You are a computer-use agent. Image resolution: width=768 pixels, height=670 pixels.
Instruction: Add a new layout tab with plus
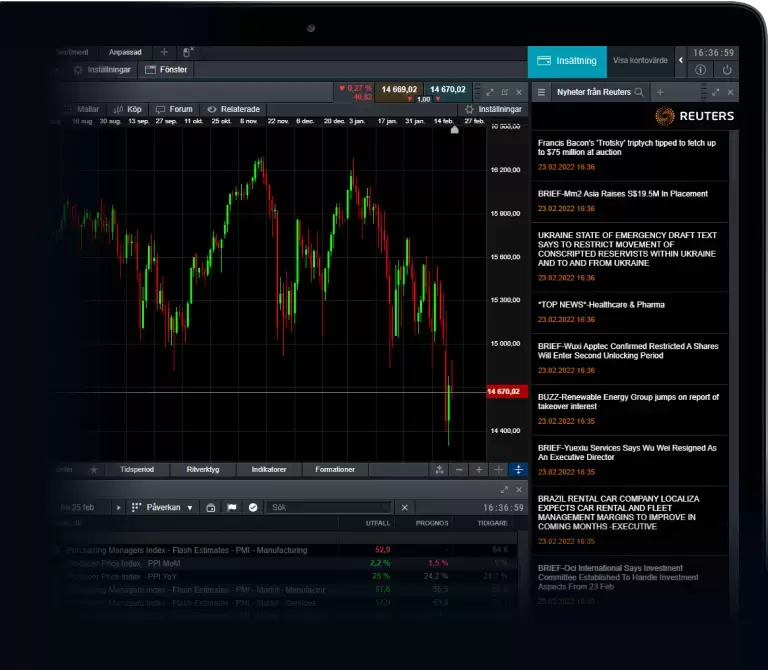pyautogui.click(x=164, y=52)
